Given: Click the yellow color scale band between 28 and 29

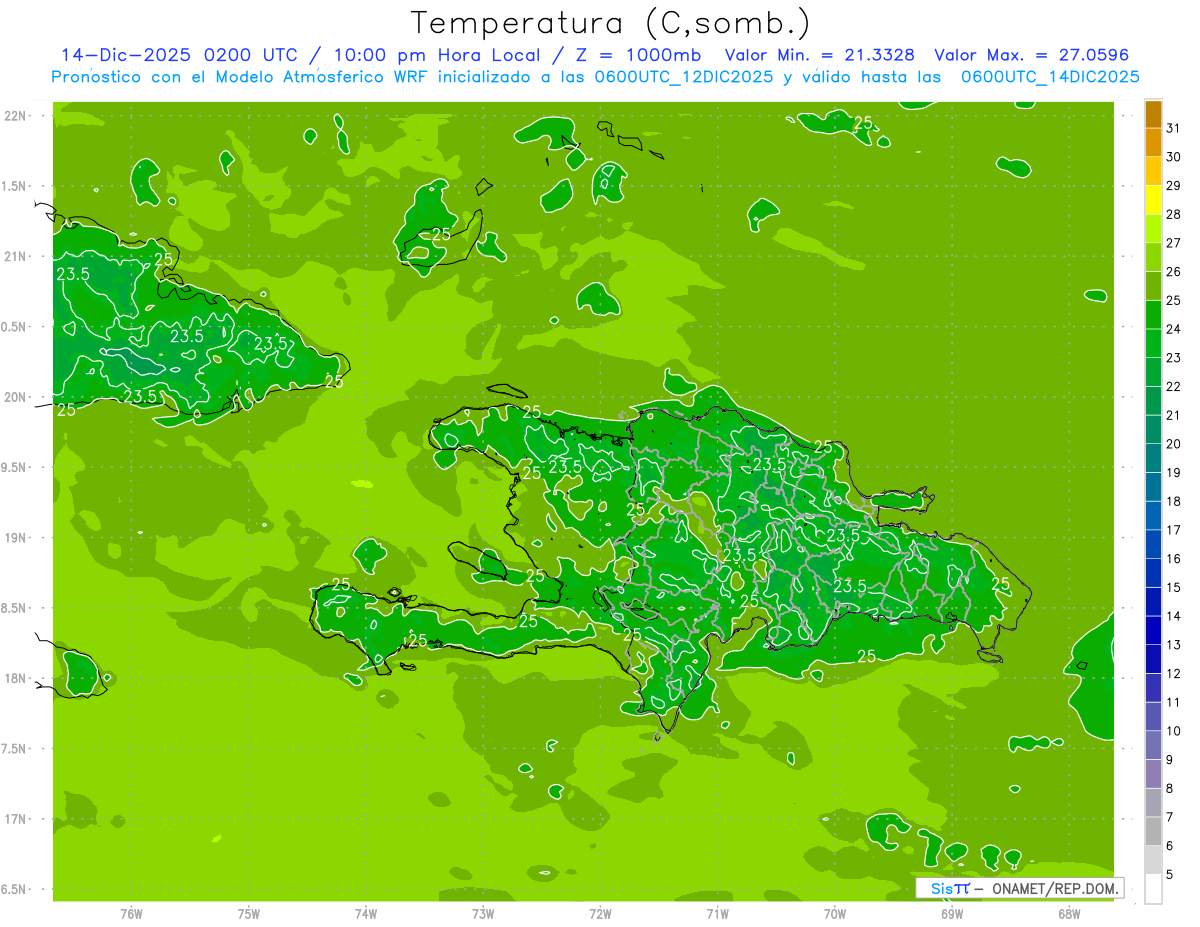Looking at the screenshot, I should point(1153,200).
